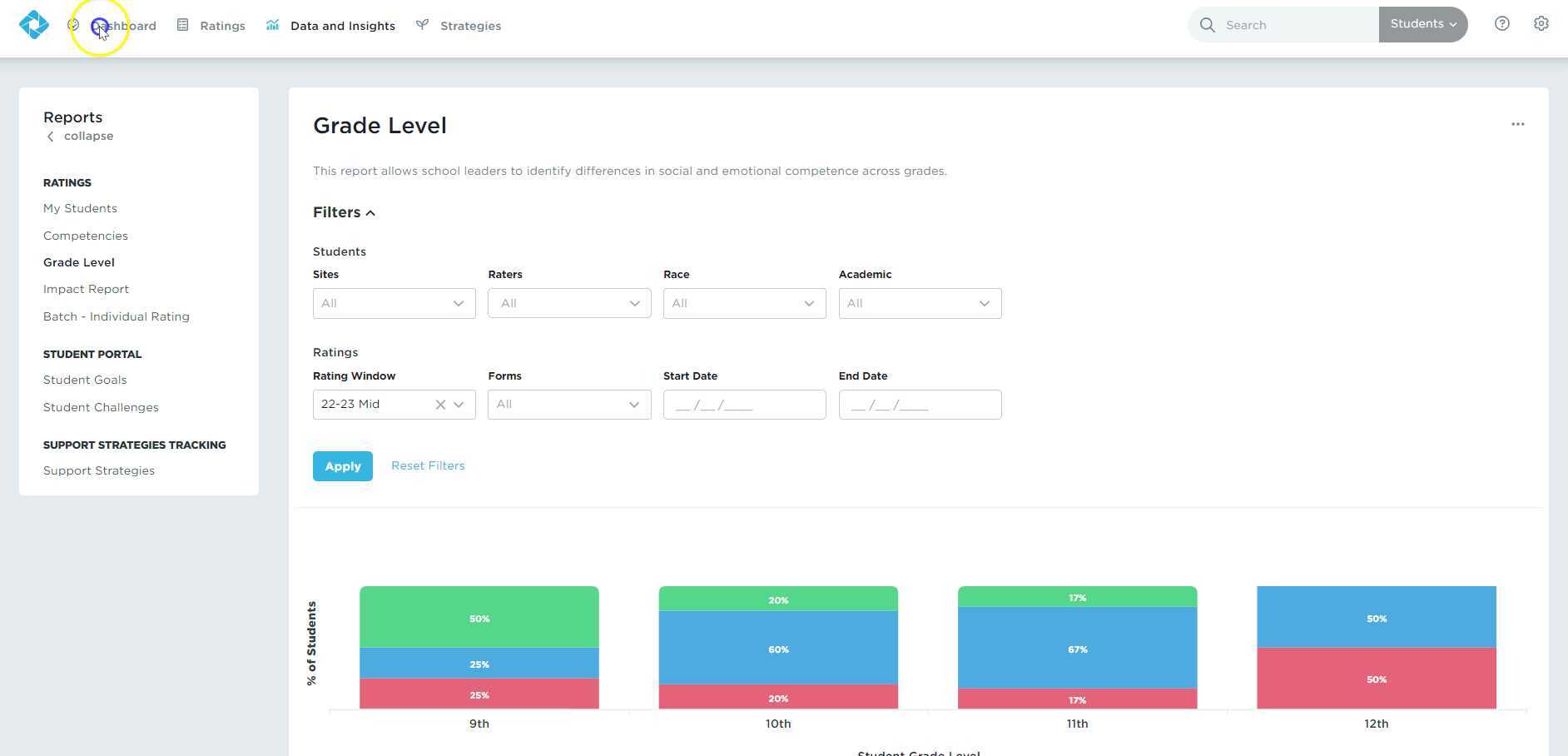Expand the Race filter dropdown
This screenshot has height=756, width=1568.
[744, 303]
